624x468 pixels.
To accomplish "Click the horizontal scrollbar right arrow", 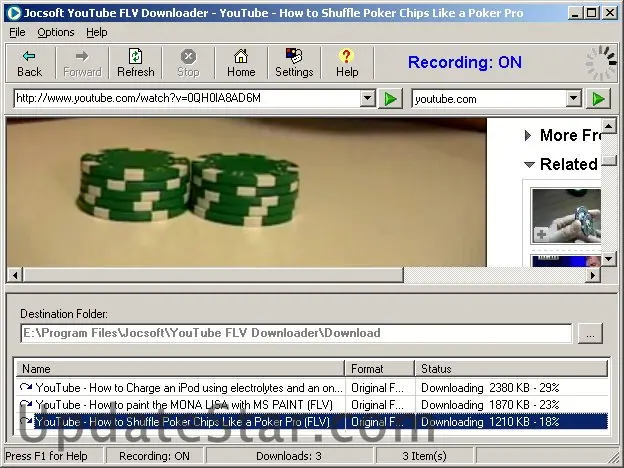I will (593, 275).
